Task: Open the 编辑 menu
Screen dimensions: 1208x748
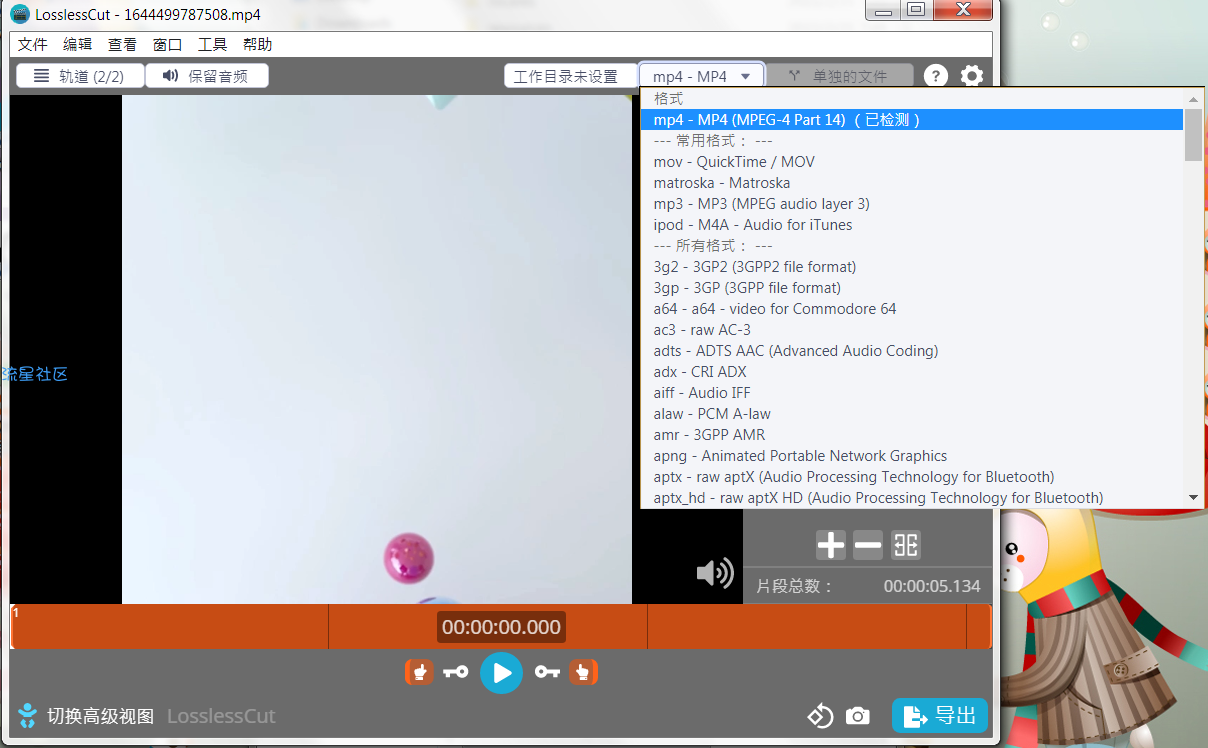Action: pos(78,44)
